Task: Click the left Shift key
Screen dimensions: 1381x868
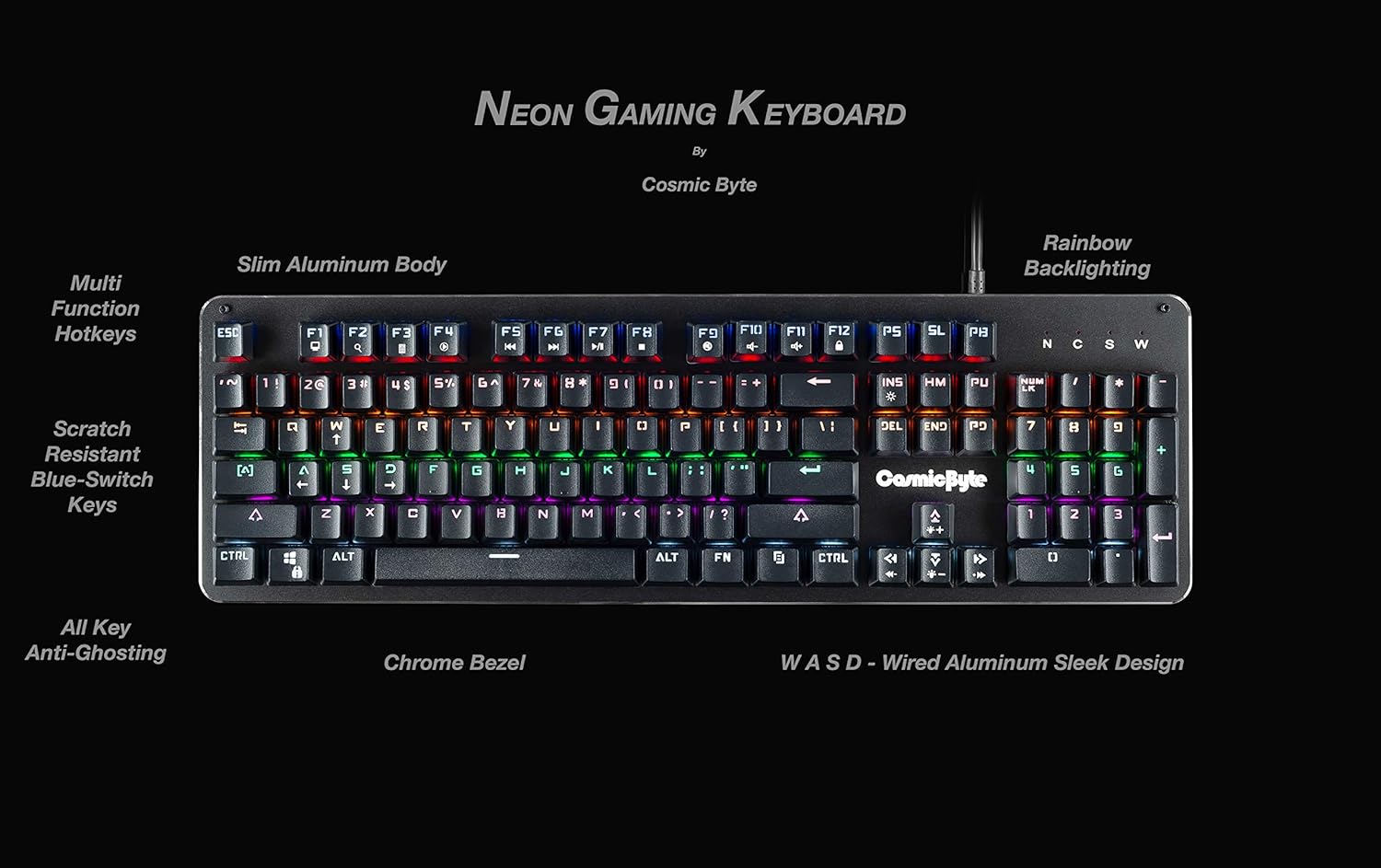Action: 256,521
